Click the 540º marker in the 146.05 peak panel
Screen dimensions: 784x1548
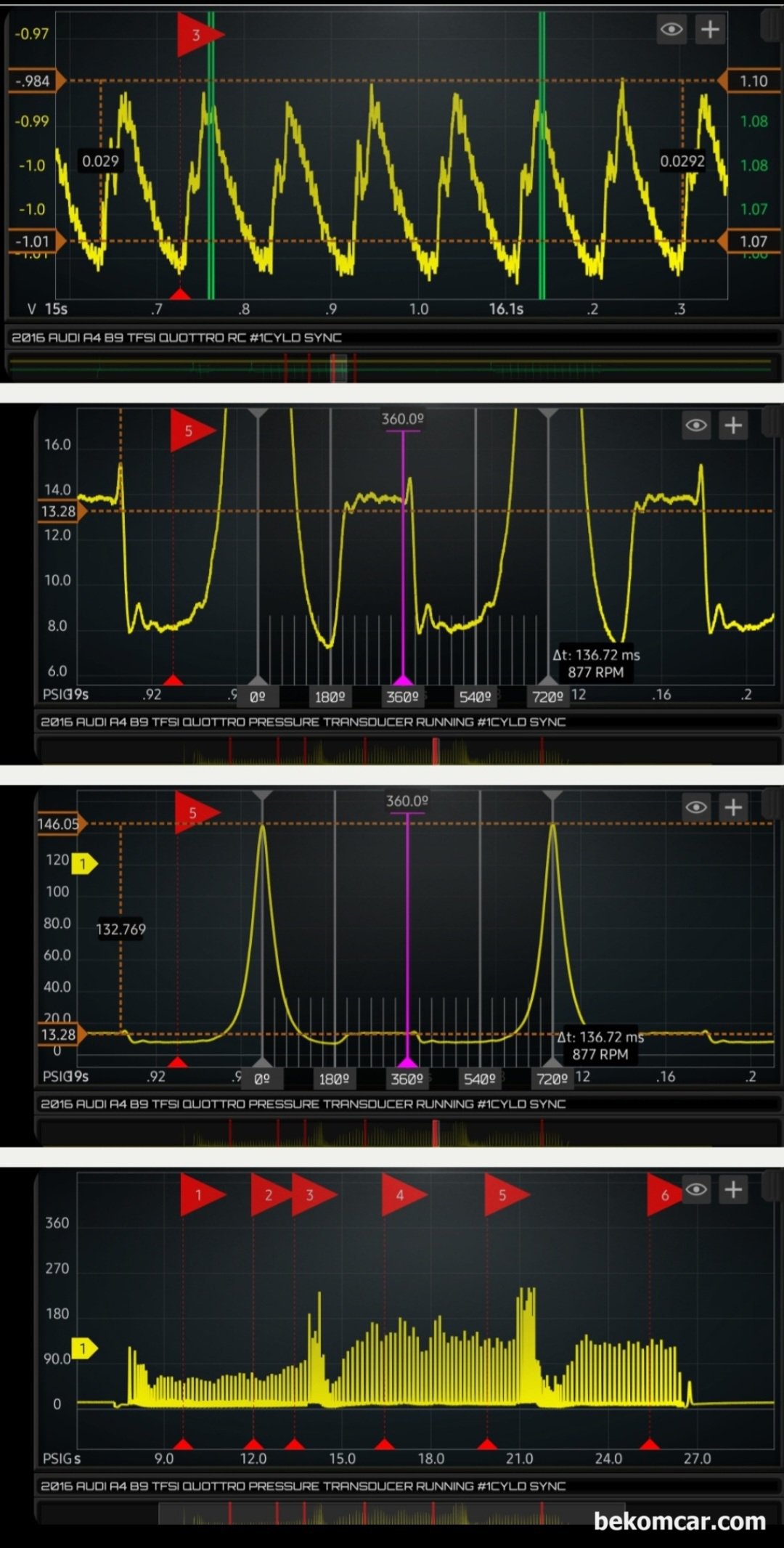[x=480, y=1078]
